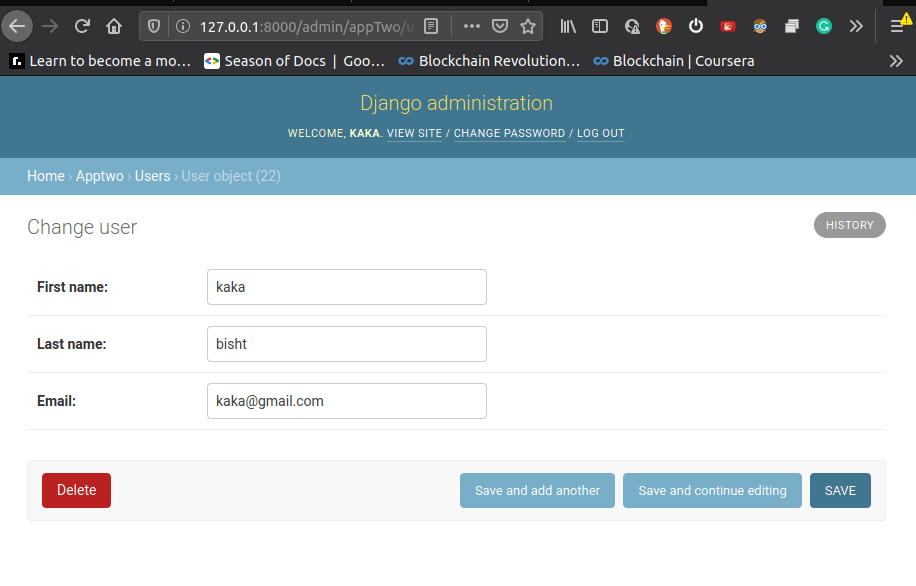Click into the Email input field
This screenshot has width=916, height=586.
(346, 401)
